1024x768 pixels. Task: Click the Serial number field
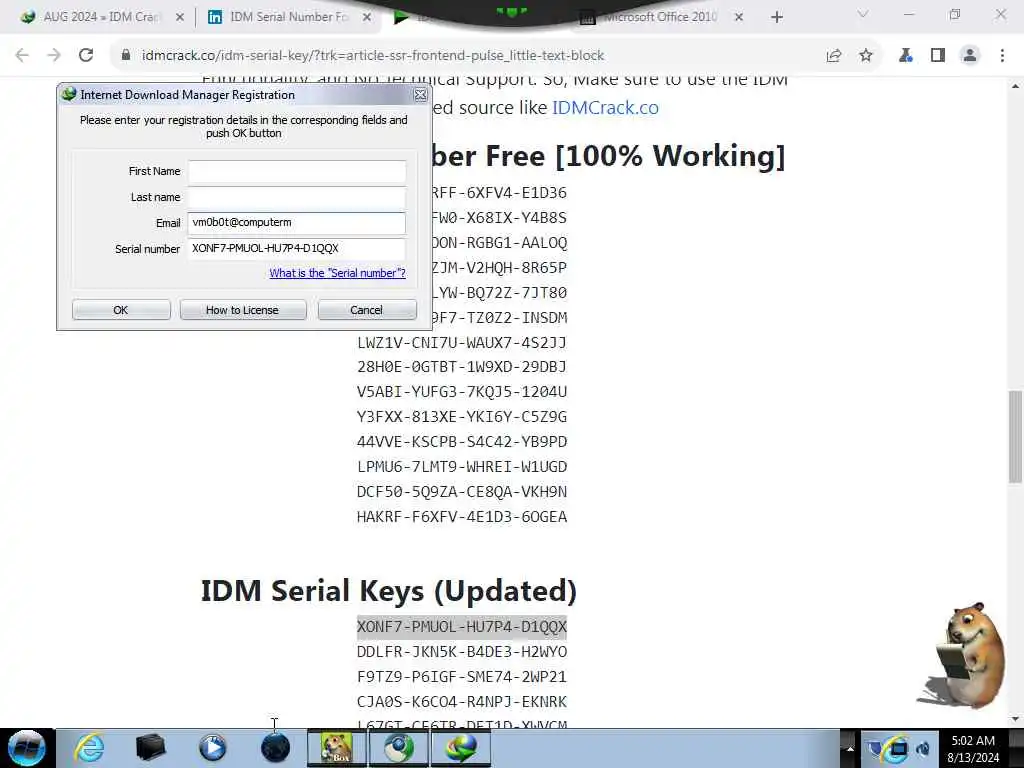pos(297,248)
